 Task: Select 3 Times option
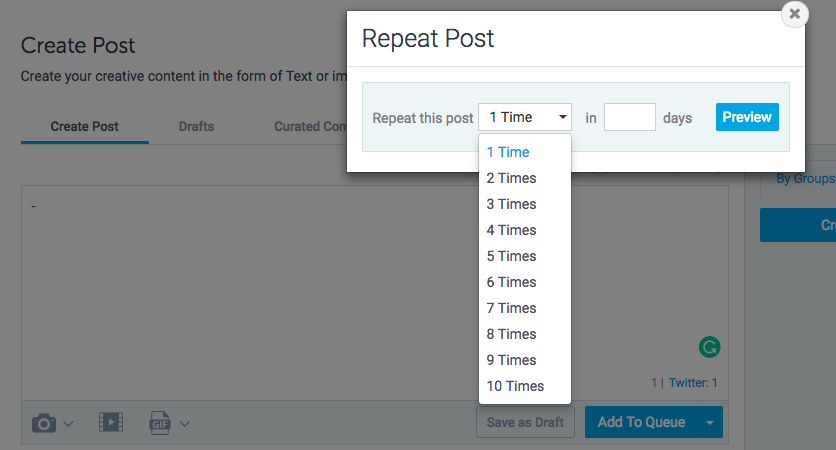[511, 204]
